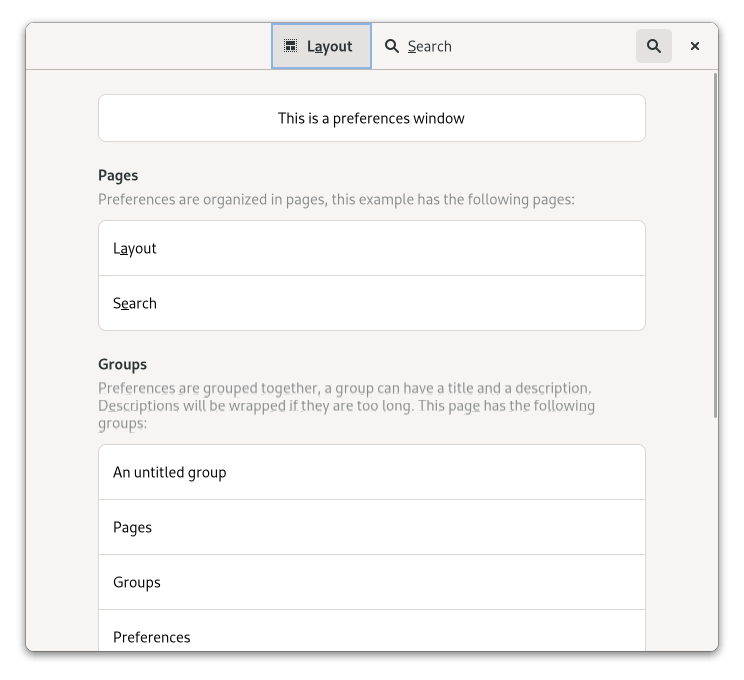Click the 'This is a preferences window' row

(x=371, y=118)
